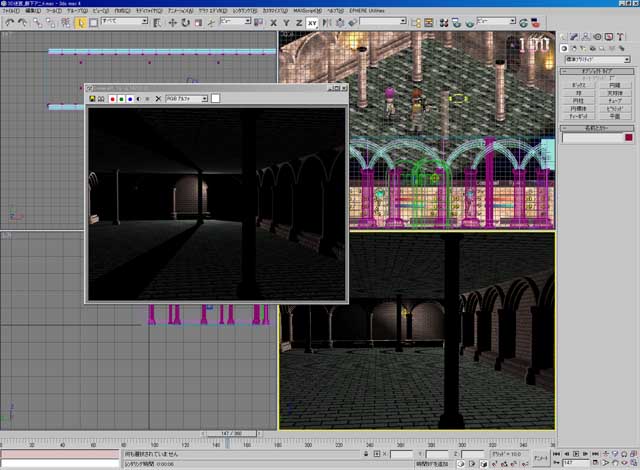The image size is (640, 470).
Task: Click the Use Pivot Point Center icon
Action: coord(258,23)
